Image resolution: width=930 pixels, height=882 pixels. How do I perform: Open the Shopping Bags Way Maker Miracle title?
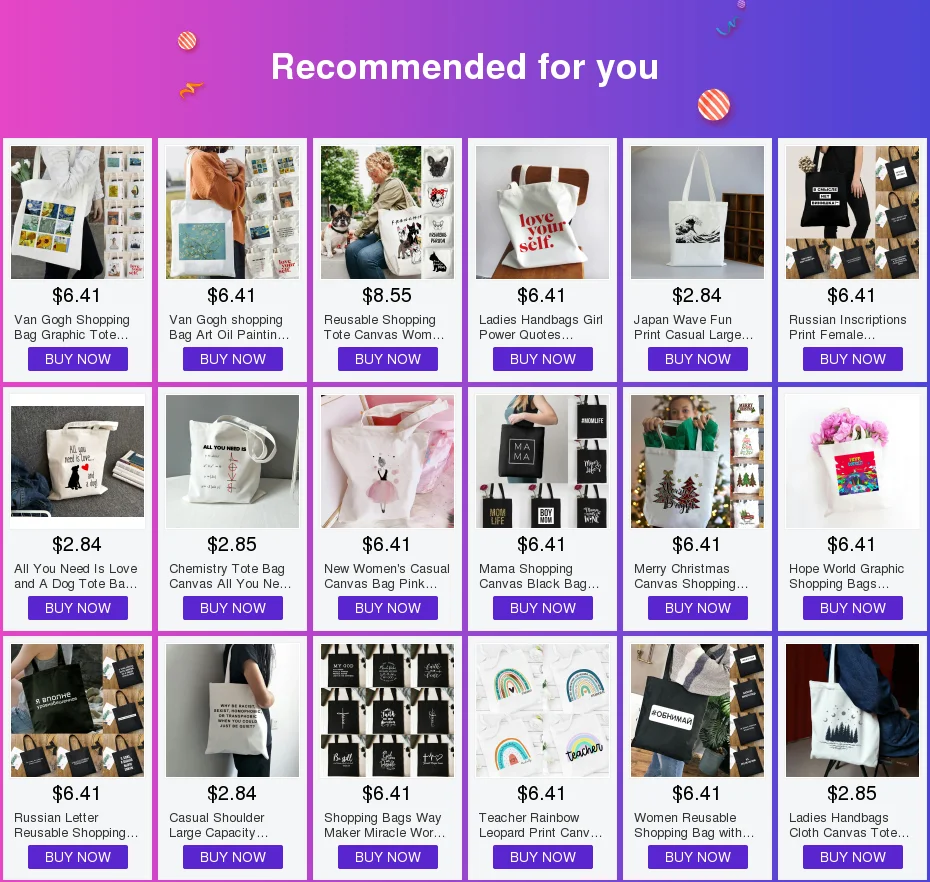pos(384,825)
